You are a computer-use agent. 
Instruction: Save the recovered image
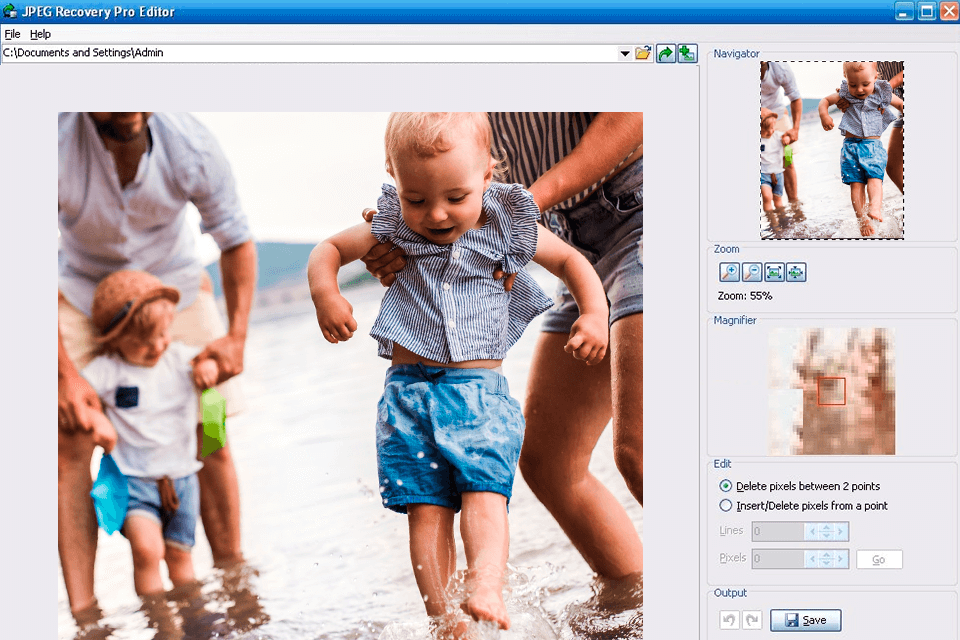(x=805, y=619)
